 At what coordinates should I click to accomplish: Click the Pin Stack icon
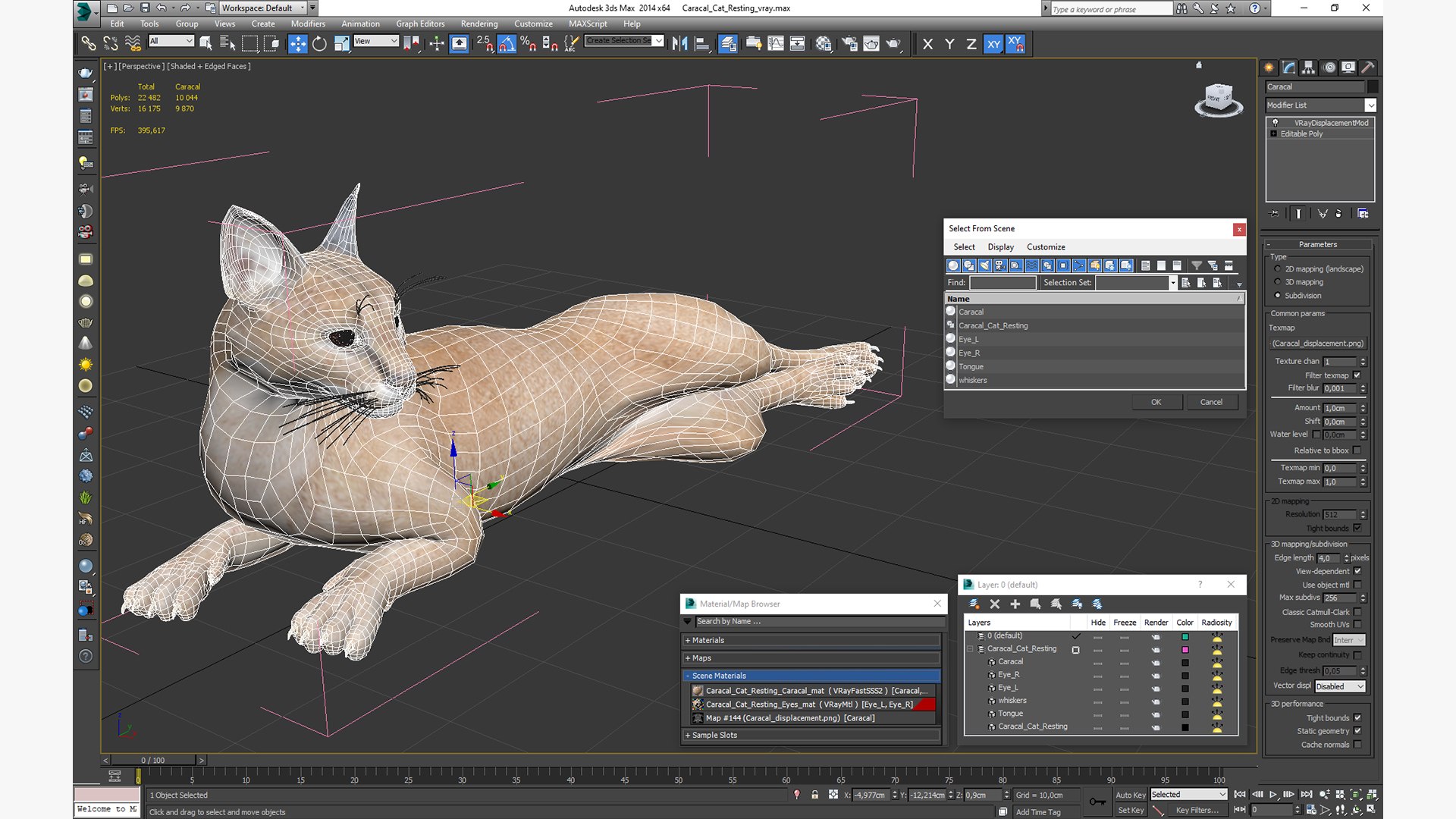[1274, 214]
